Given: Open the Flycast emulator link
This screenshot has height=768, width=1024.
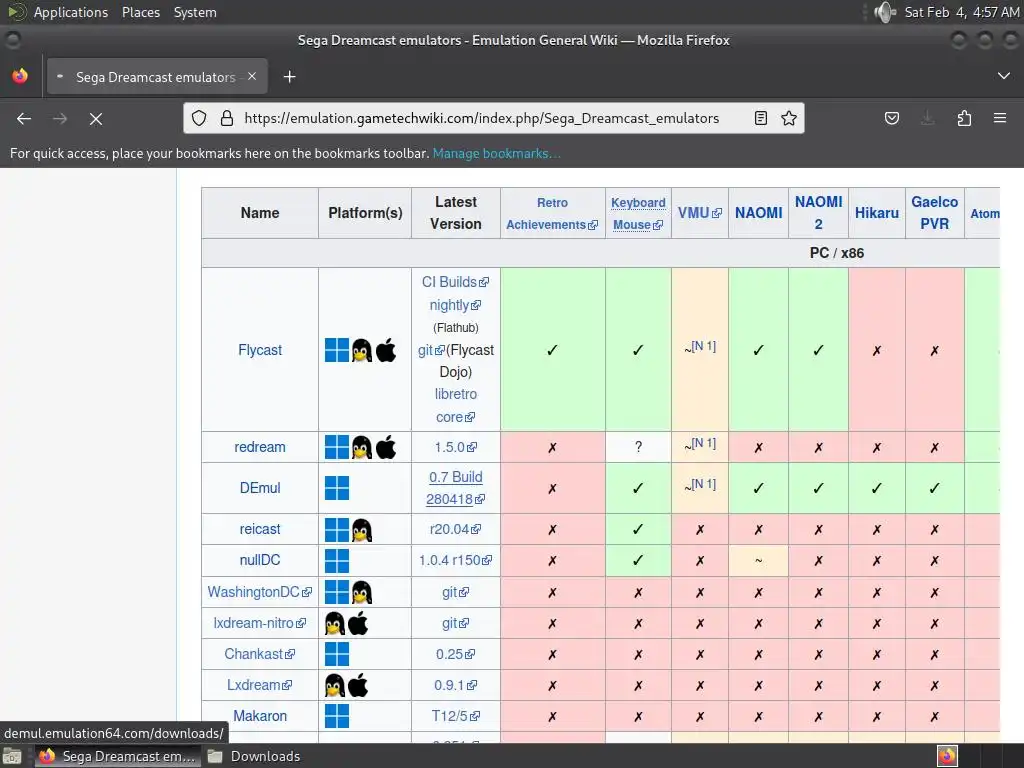Looking at the screenshot, I should (260, 350).
